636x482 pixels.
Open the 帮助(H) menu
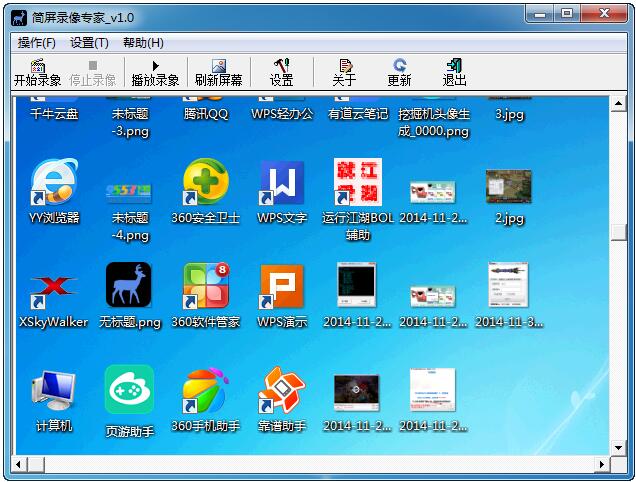click(x=143, y=43)
